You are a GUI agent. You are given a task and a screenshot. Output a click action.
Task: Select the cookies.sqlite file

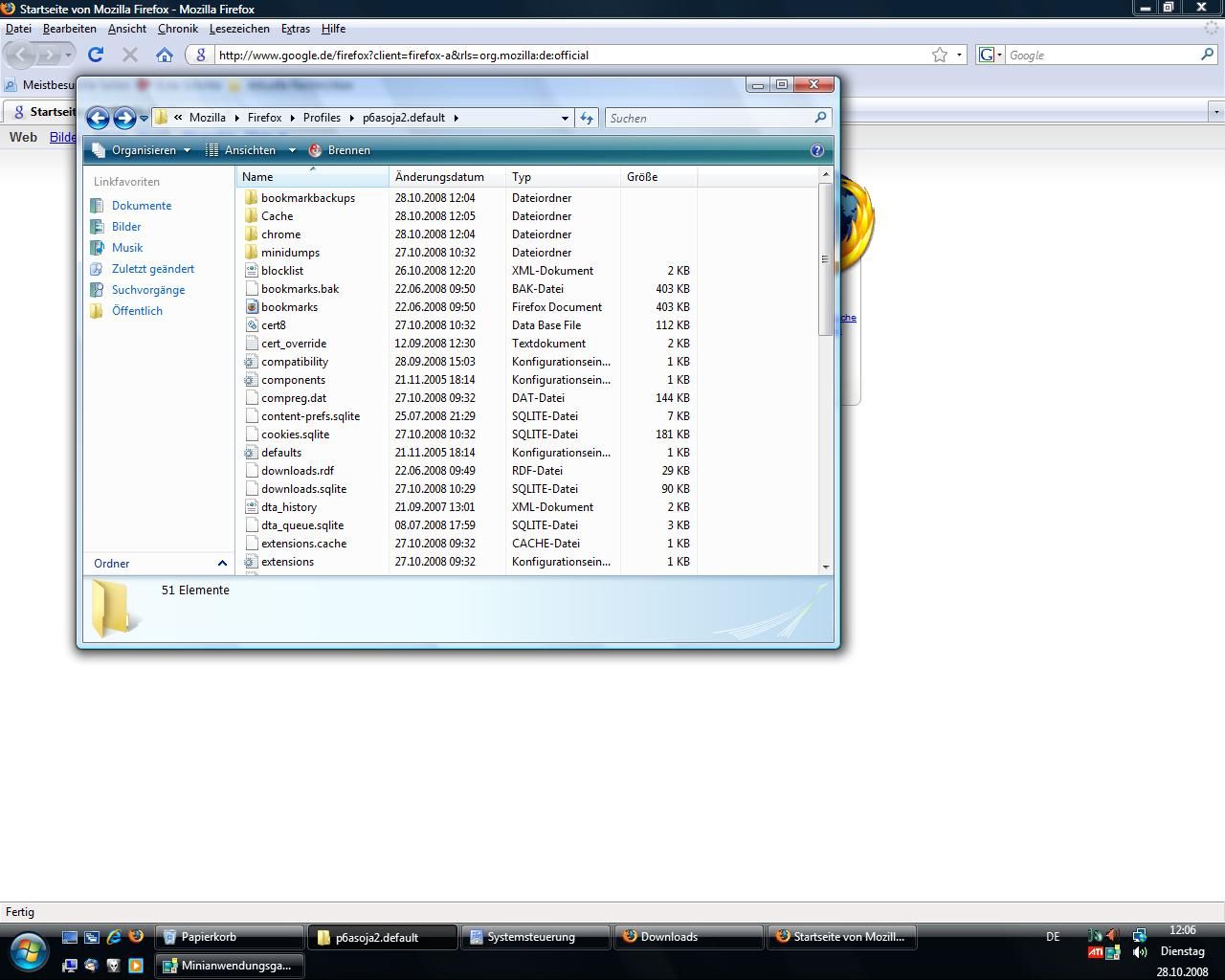tap(295, 434)
